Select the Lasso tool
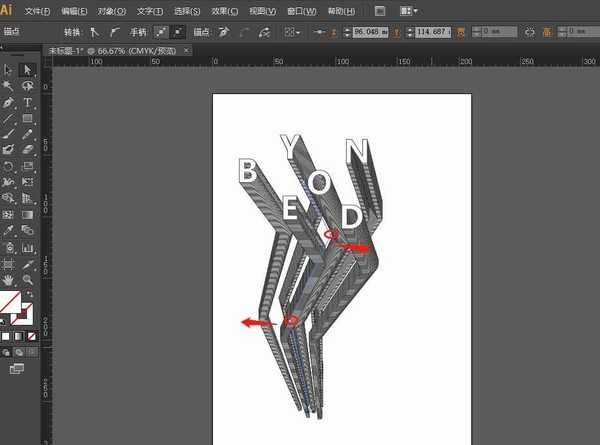 [x=27, y=86]
